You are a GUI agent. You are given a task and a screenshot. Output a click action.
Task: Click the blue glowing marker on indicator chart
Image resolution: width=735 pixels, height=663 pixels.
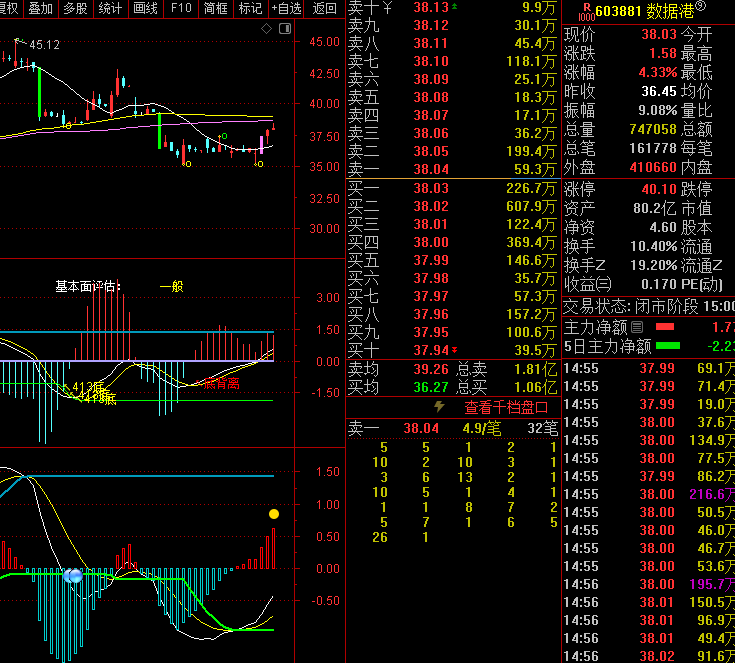72,576
